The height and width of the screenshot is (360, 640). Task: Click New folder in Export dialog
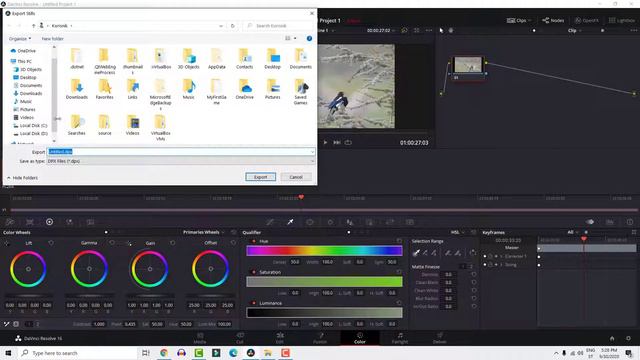[53, 39]
